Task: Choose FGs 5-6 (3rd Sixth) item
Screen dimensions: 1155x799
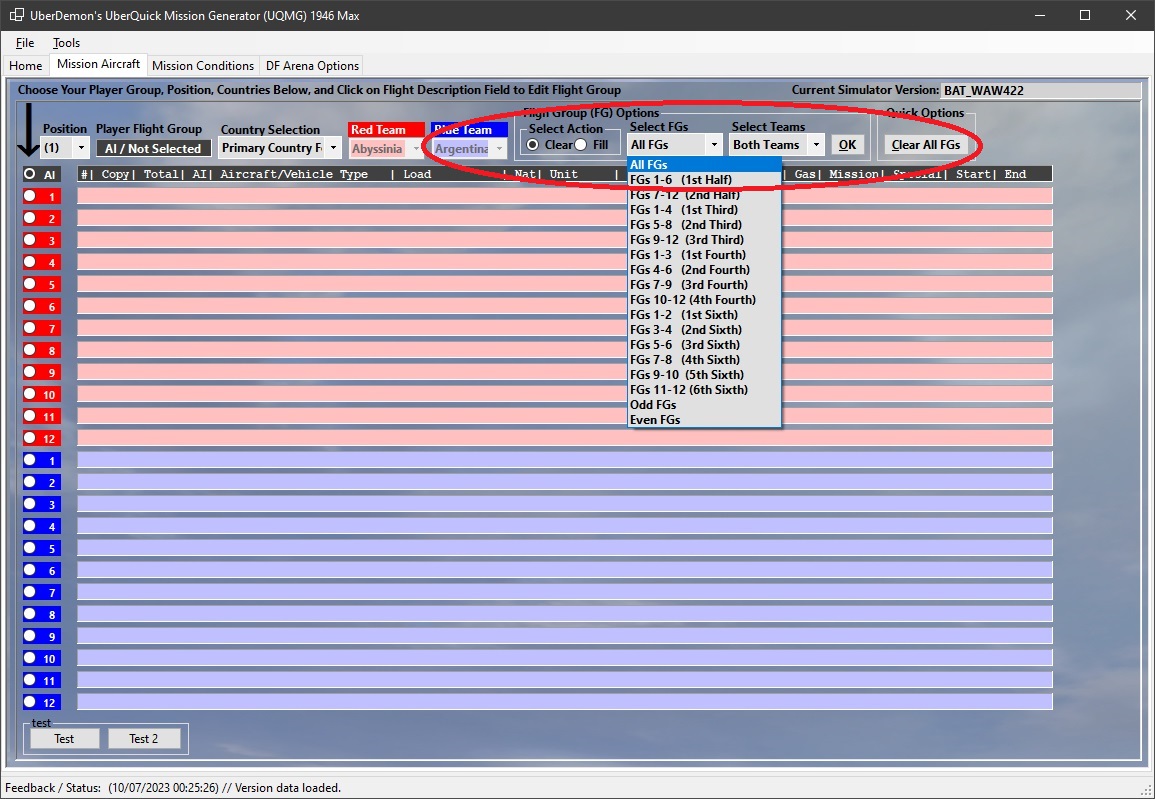Action: click(704, 345)
